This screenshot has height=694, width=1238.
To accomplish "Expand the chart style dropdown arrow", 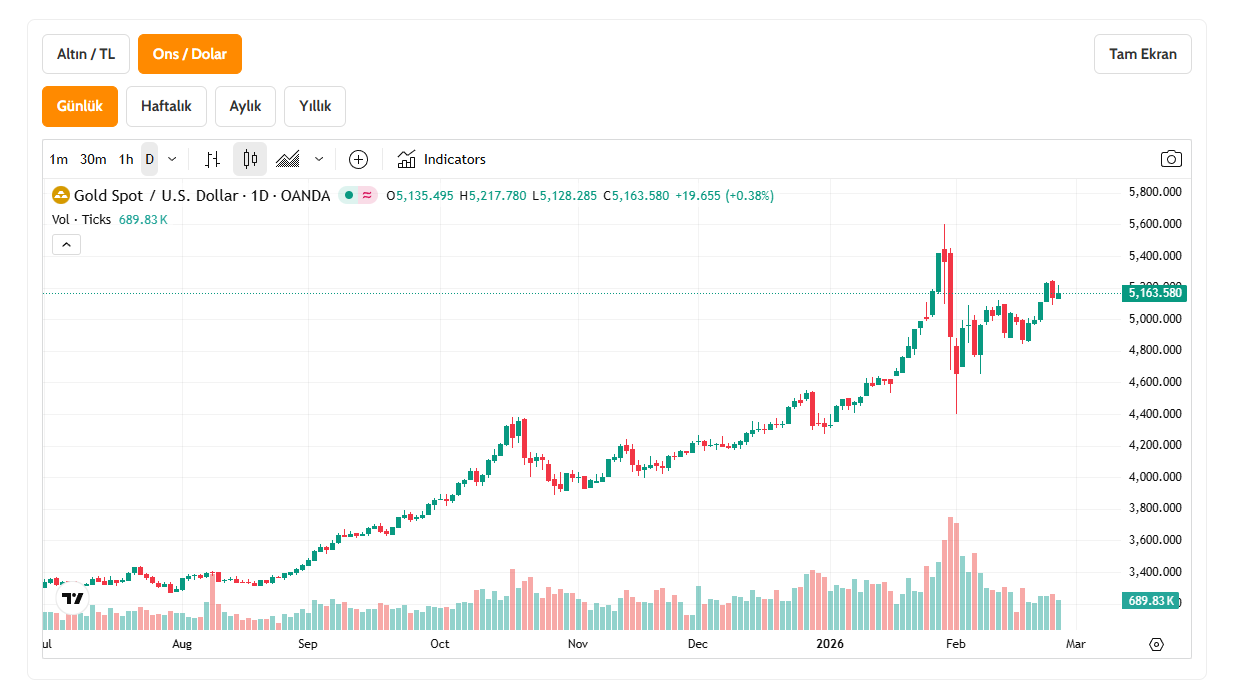I will coord(319,159).
